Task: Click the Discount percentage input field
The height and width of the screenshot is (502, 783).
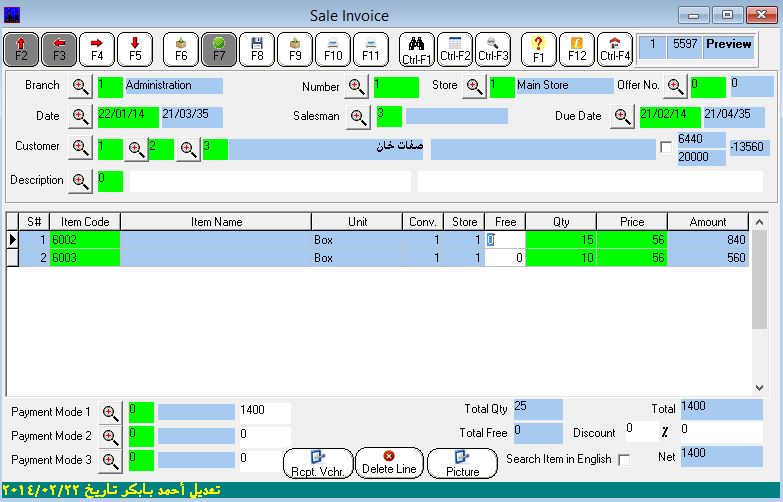Action: pos(641,429)
